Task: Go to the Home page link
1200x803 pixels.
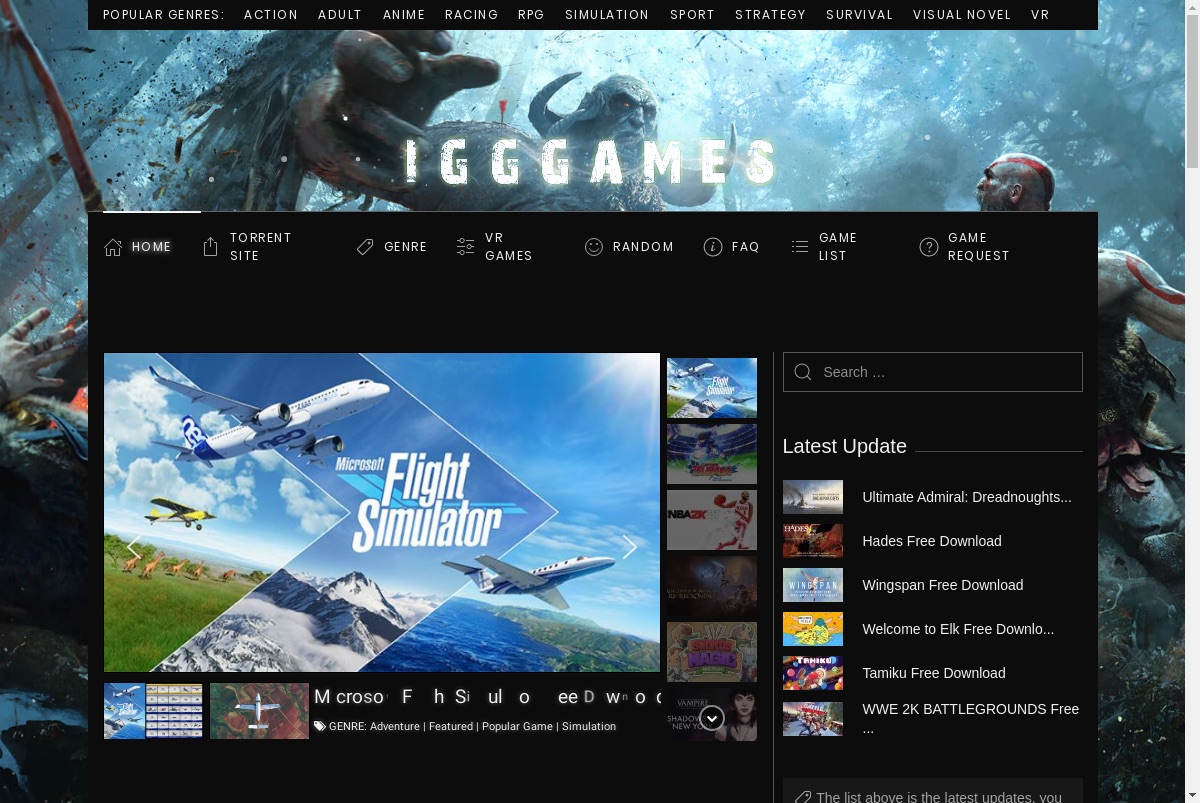Action: (152, 247)
